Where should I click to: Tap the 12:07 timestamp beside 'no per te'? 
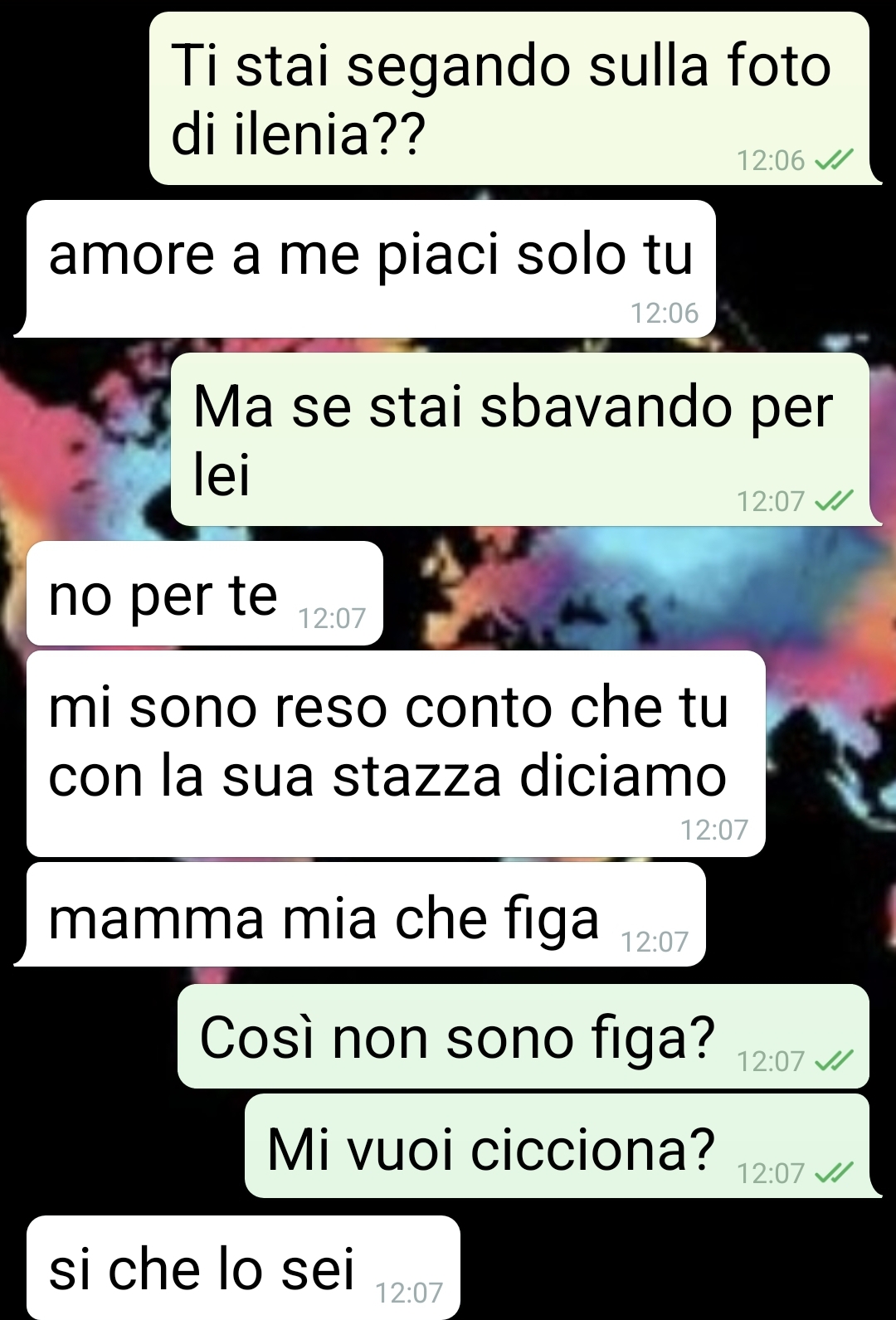click(332, 619)
